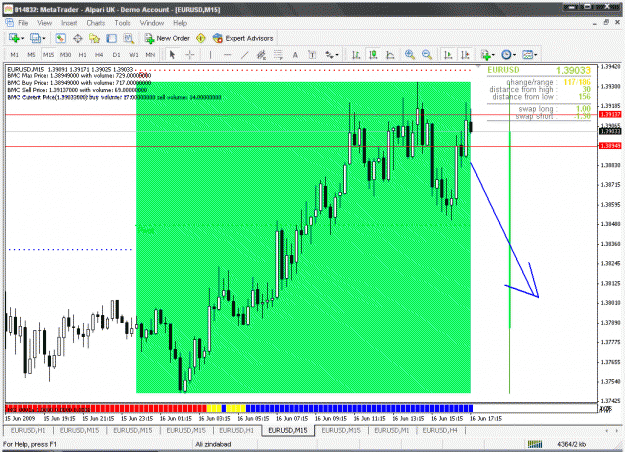Click the red 1.38949 price label
The image size is (625, 452).
610,146
